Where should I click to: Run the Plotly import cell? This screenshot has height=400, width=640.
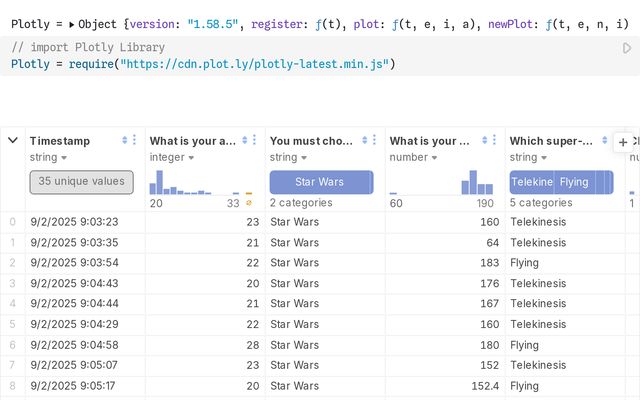point(627,48)
